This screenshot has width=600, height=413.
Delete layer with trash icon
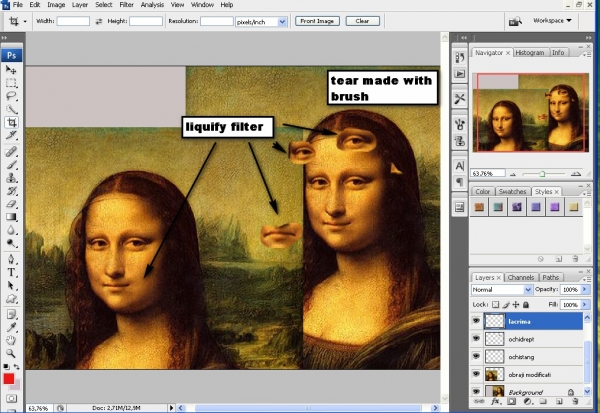coord(575,402)
